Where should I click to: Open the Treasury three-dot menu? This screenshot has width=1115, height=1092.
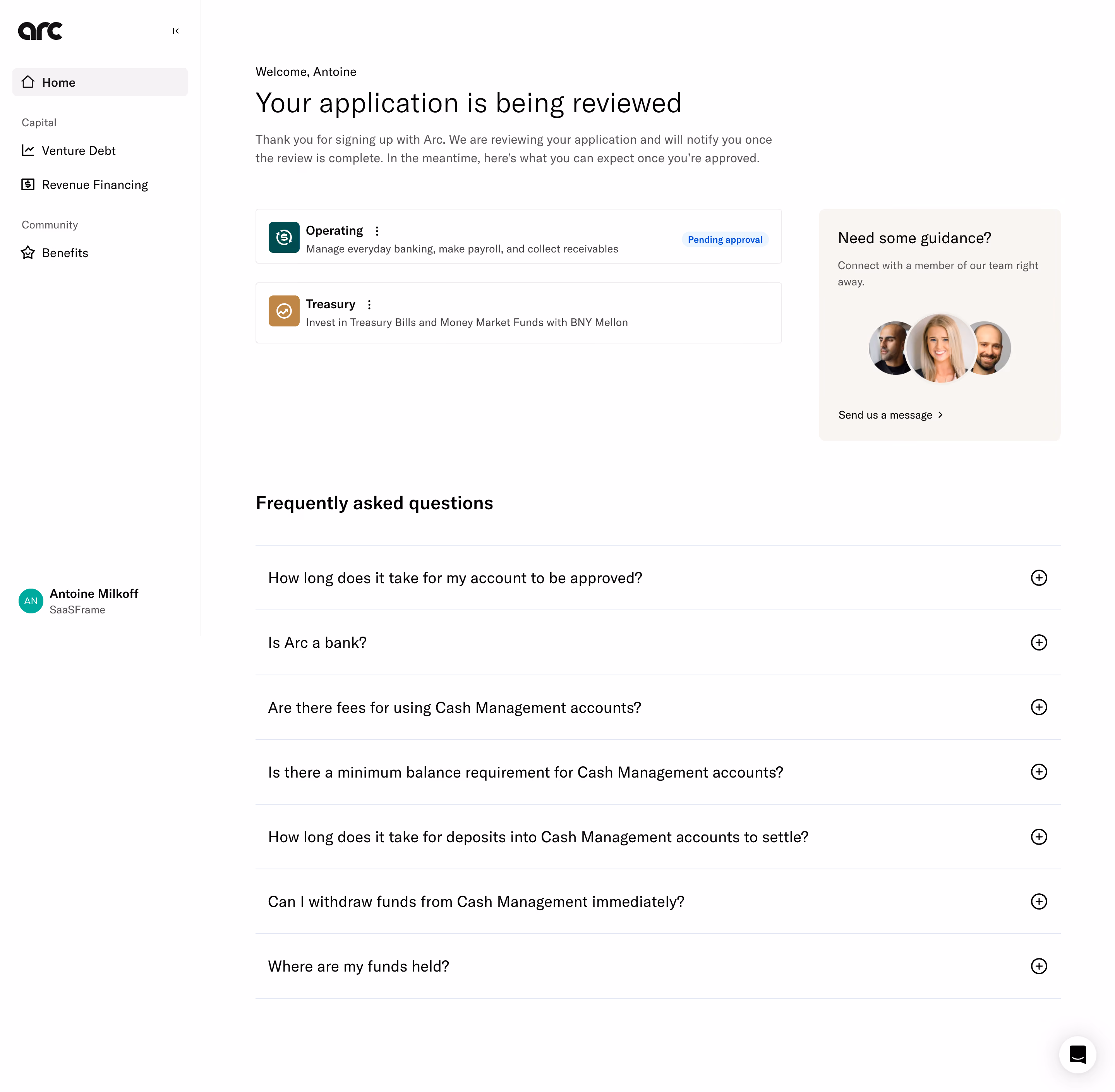369,304
